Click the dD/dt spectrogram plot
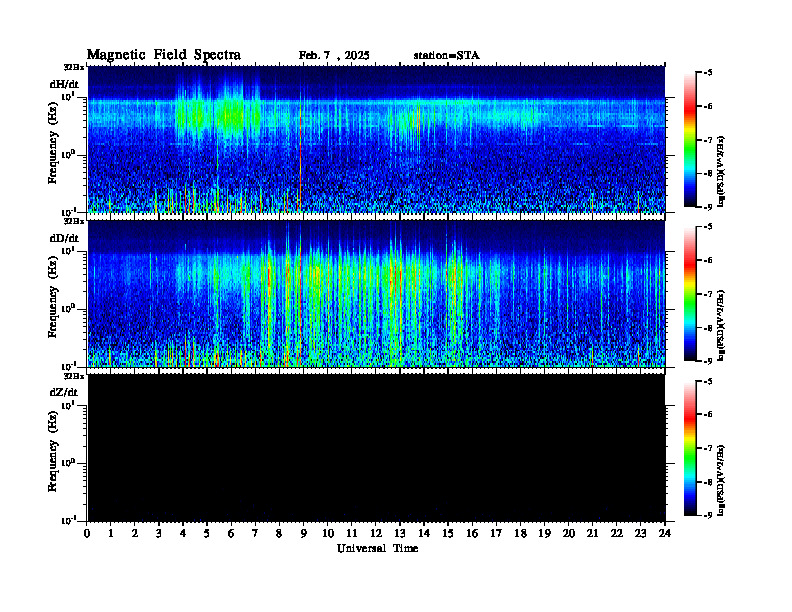The height and width of the screenshot is (612, 792). [376, 293]
